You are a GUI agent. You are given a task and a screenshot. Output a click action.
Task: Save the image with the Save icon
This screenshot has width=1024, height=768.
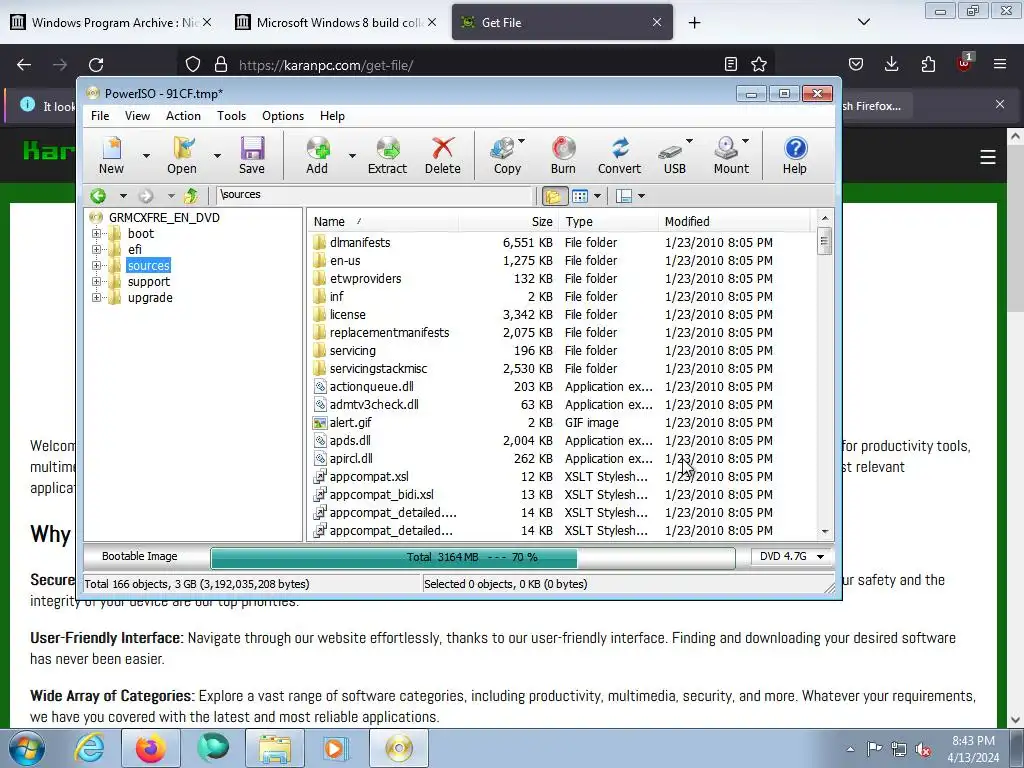(252, 155)
